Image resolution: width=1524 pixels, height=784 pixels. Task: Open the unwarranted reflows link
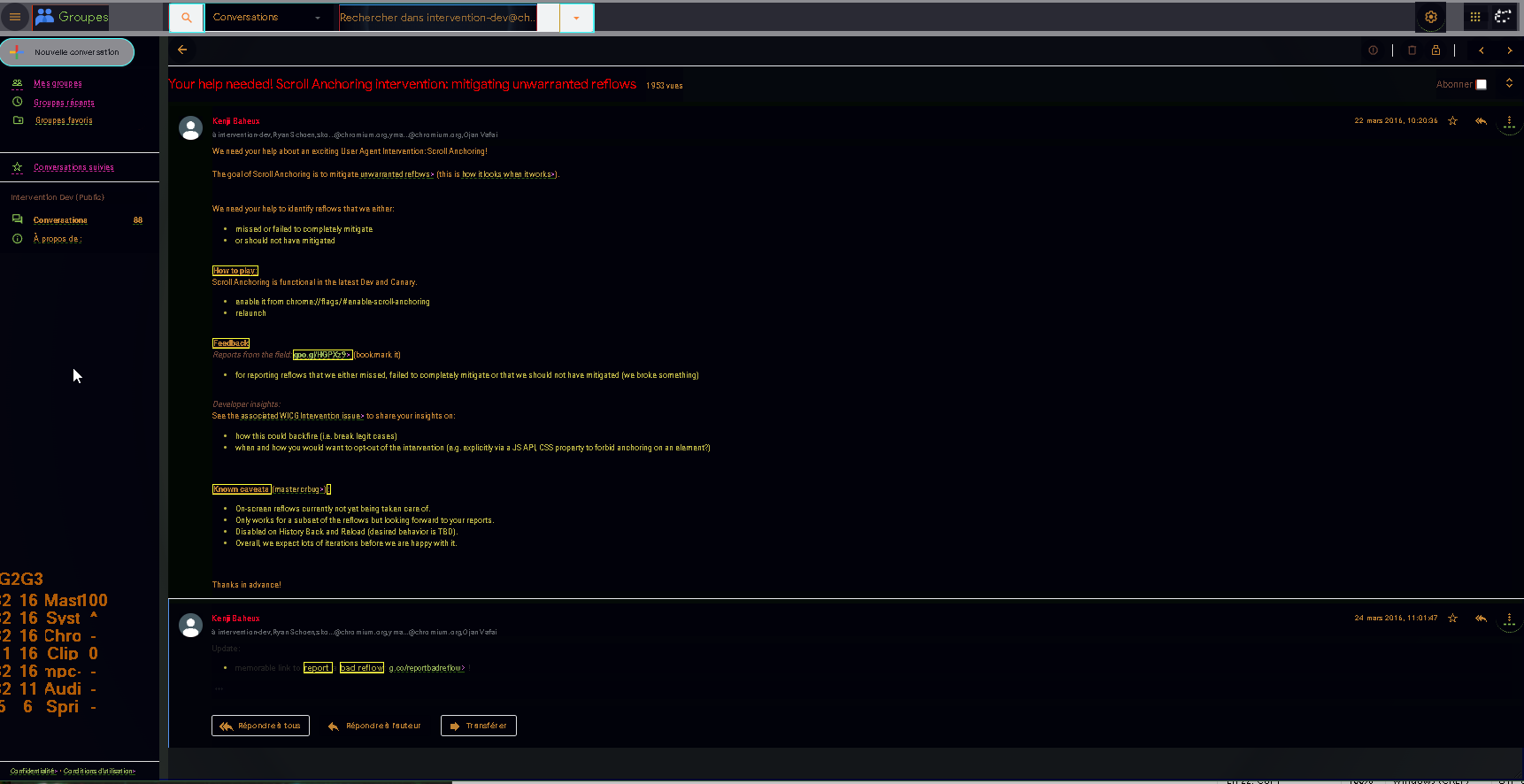click(396, 175)
